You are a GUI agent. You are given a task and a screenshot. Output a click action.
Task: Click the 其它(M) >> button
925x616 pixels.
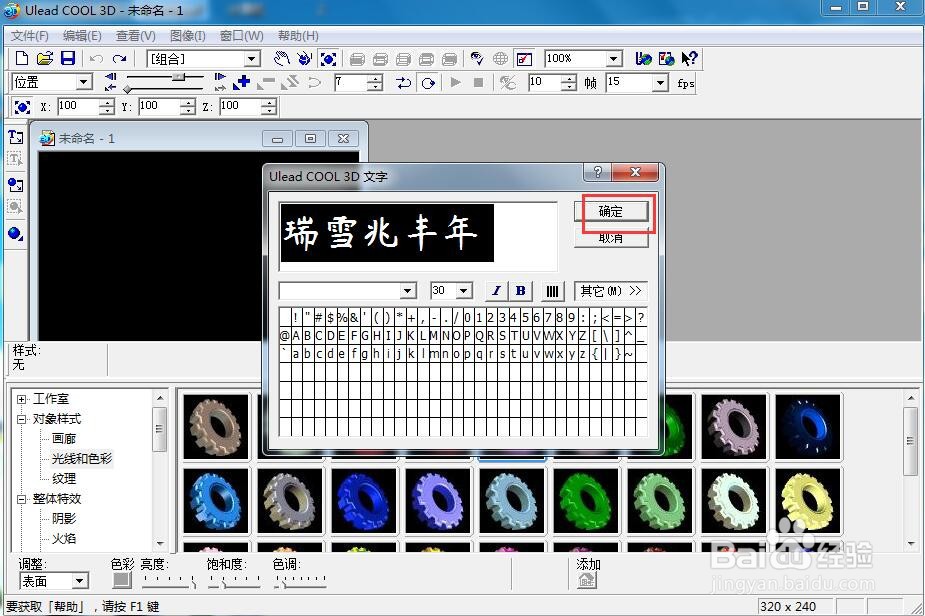tap(611, 291)
